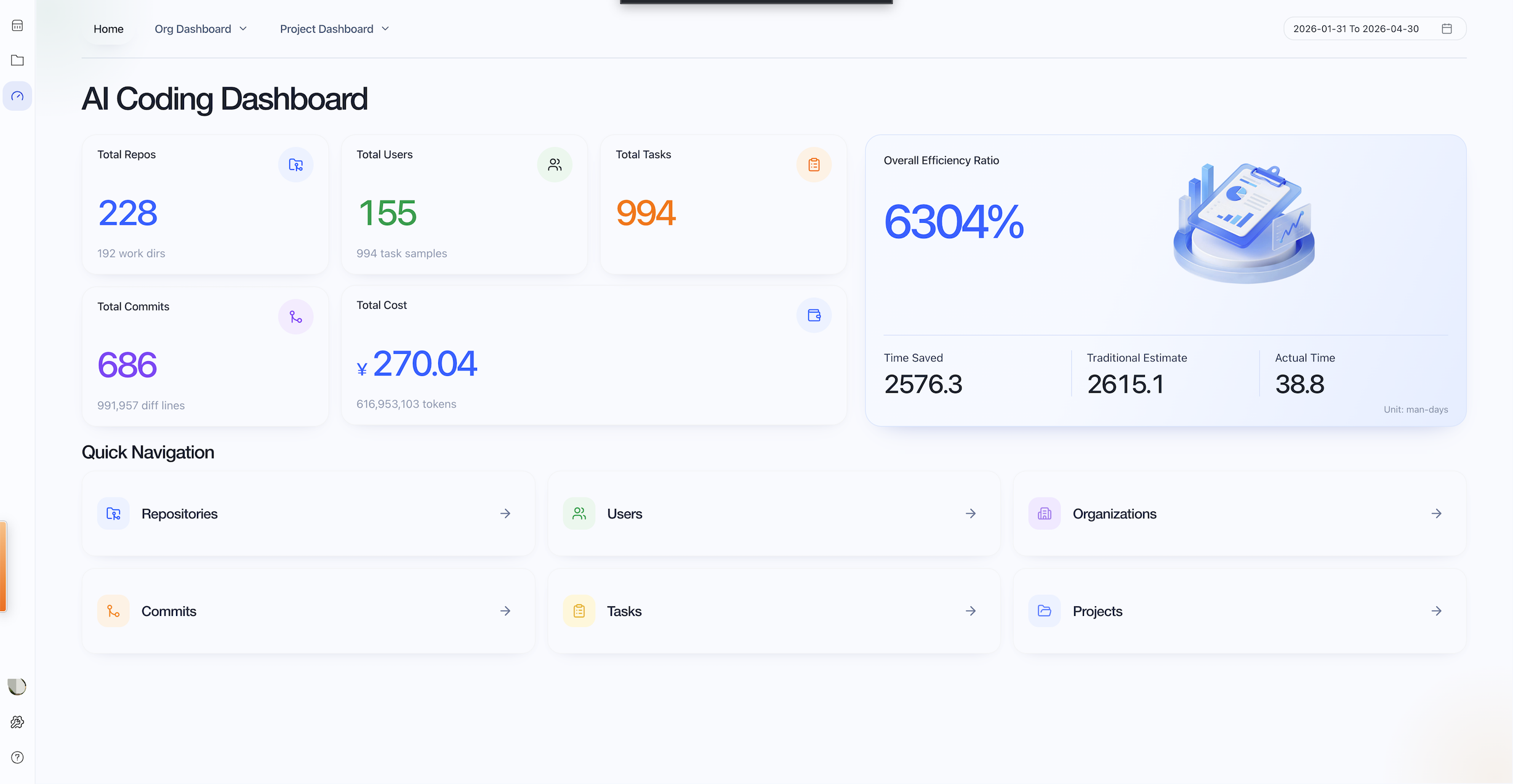This screenshot has height=784, width=1513.
Task: Open the help question-mark icon
Action: pos(17,758)
